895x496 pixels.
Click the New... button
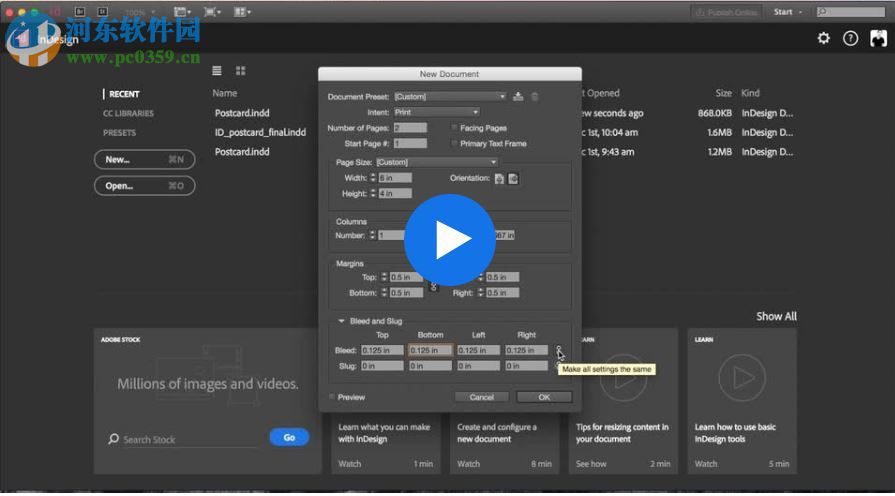tap(144, 159)
